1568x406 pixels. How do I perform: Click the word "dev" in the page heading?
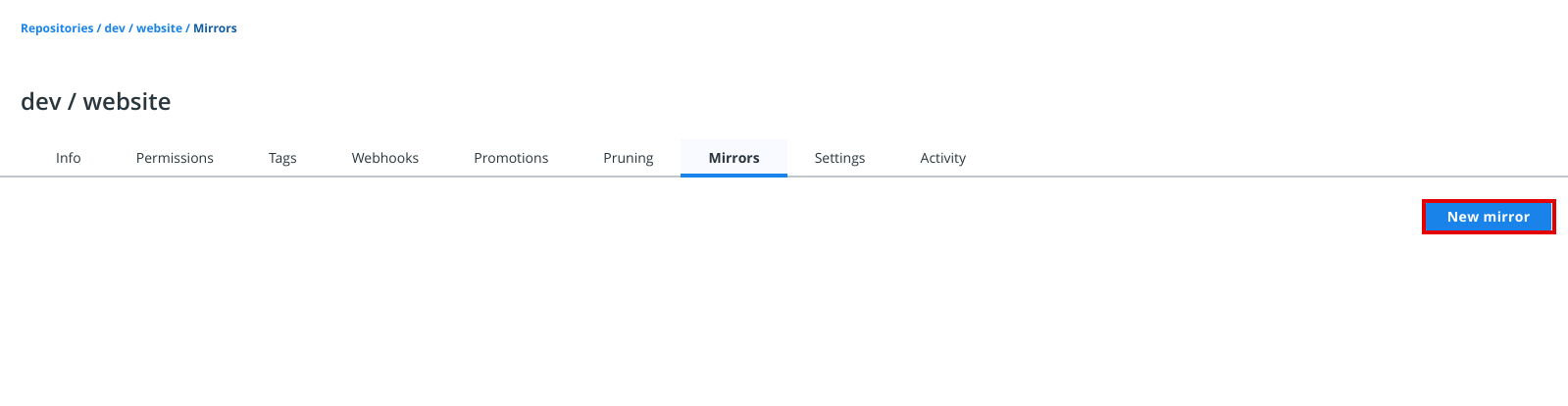point(40,102)
